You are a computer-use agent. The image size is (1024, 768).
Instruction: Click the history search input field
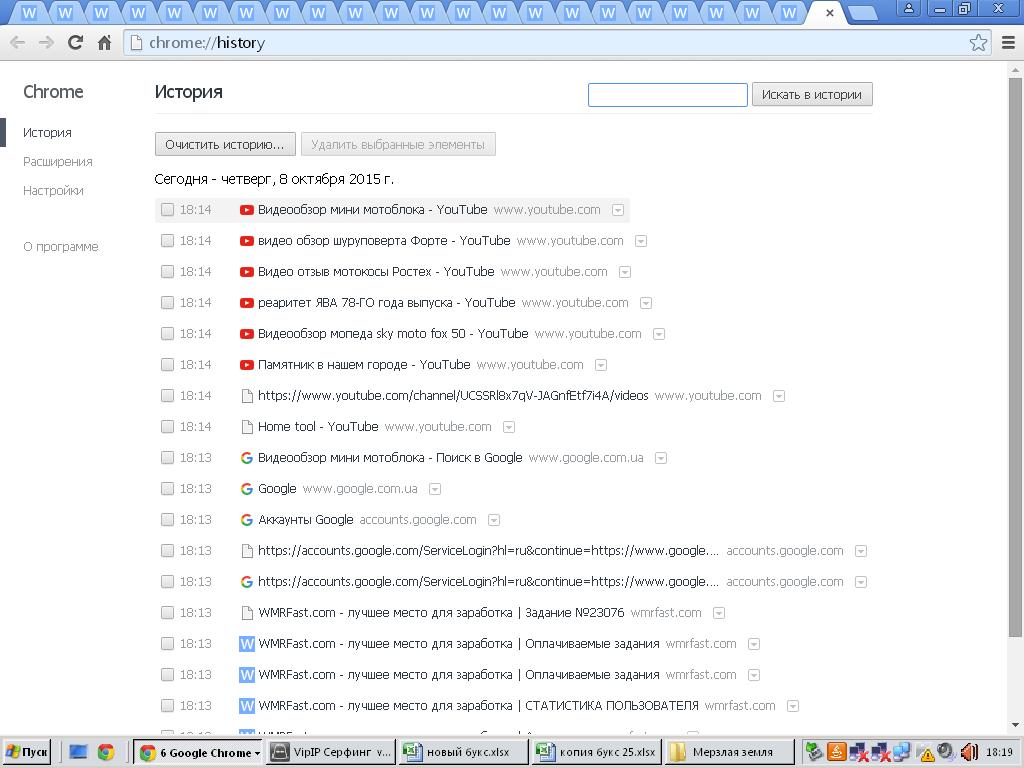tap(667, 95)
